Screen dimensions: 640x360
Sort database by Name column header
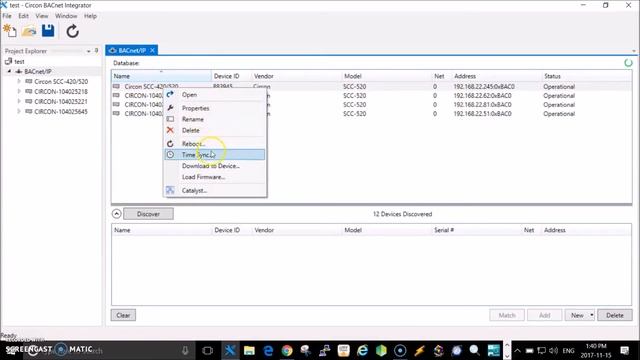tap(161, 76)
